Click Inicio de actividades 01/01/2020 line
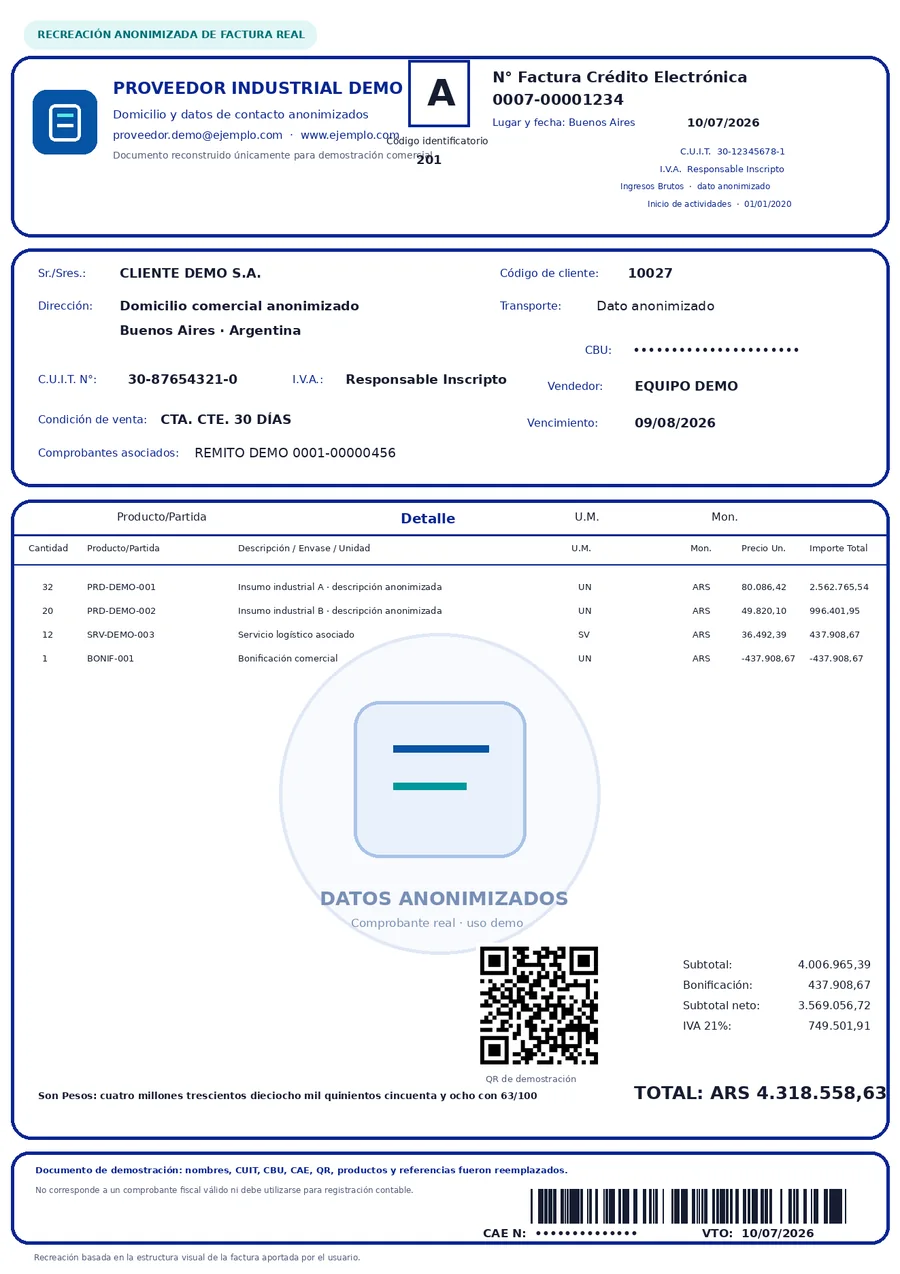 [x=719, y=204]
